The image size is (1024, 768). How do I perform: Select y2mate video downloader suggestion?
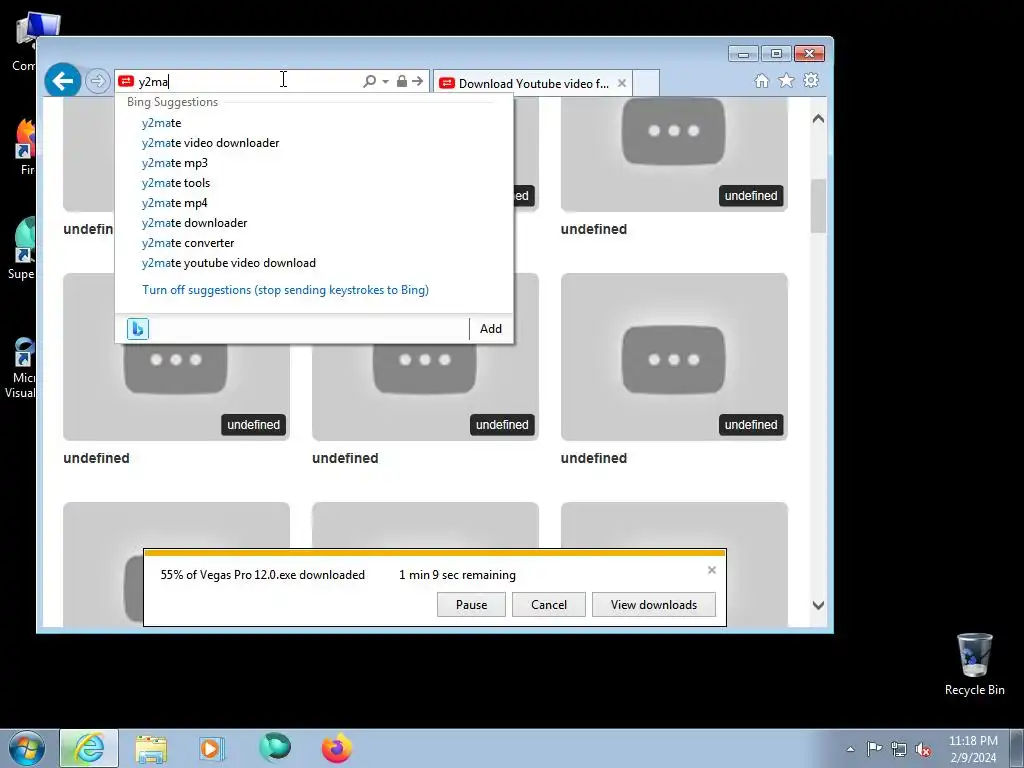click(210, 143)
